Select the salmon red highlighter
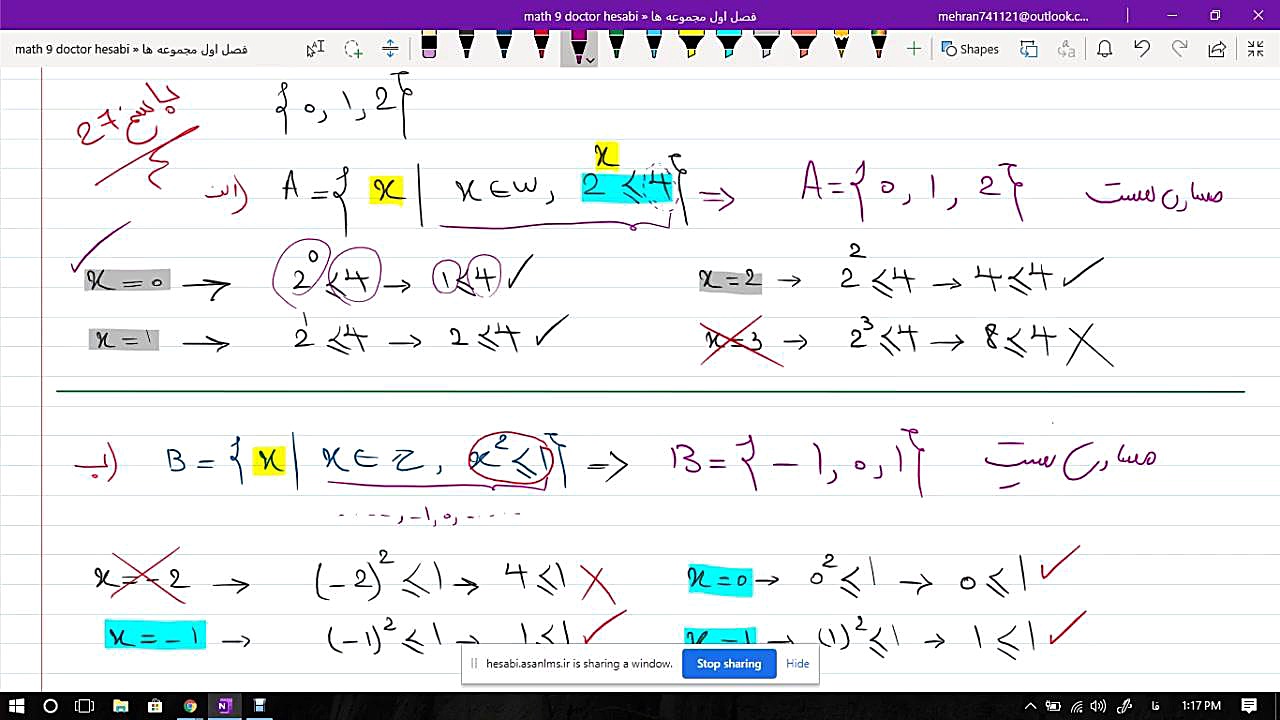The image size is (1280, 720). (803, 46)
